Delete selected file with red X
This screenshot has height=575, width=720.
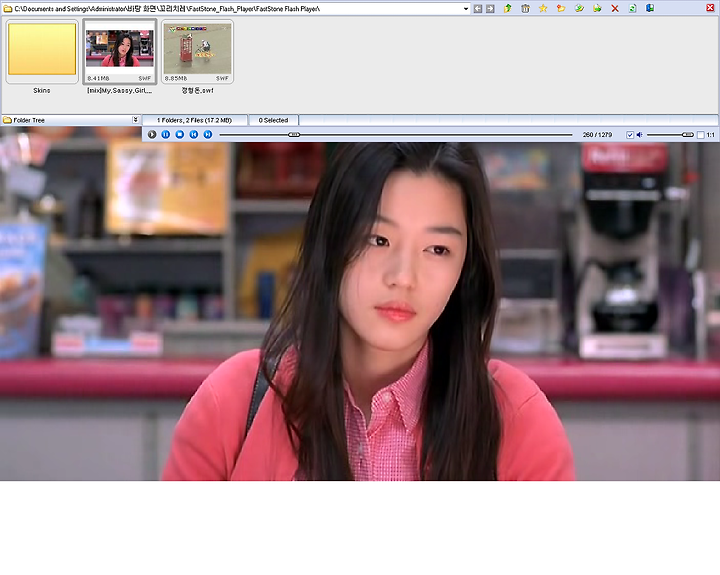615,8
